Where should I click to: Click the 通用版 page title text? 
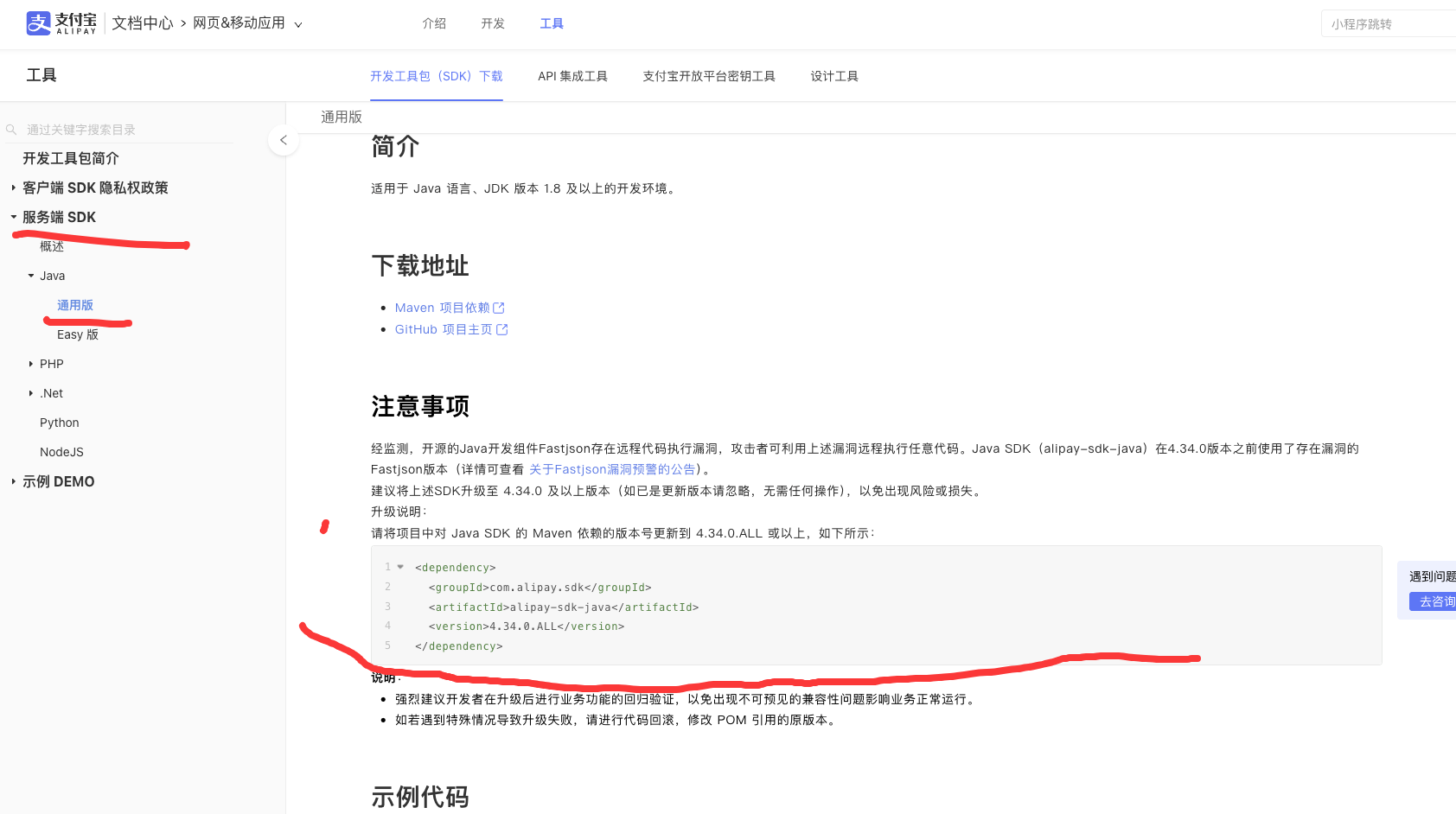point(342,117)
